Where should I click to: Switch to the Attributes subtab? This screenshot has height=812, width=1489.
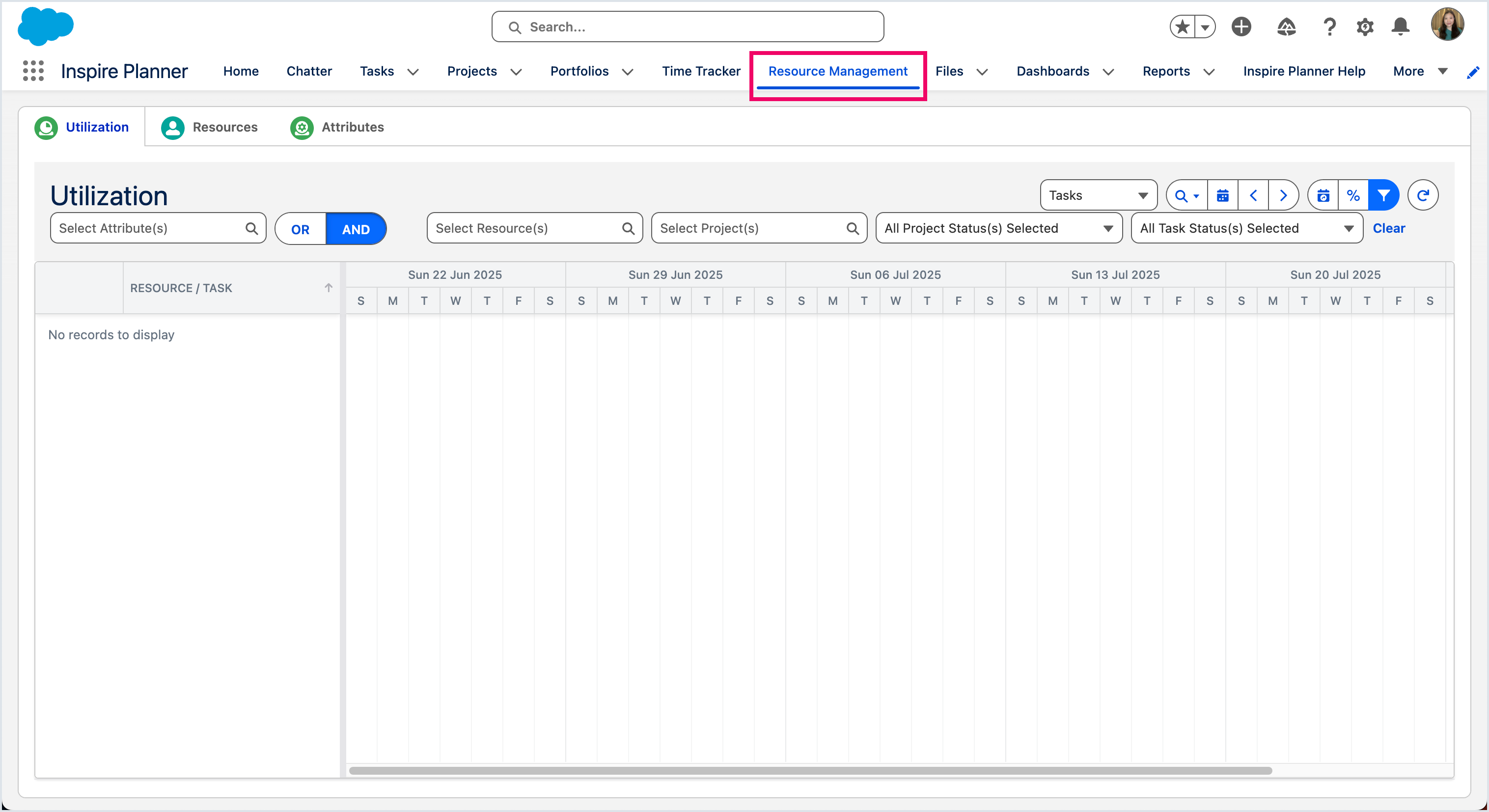pos(337,127)
